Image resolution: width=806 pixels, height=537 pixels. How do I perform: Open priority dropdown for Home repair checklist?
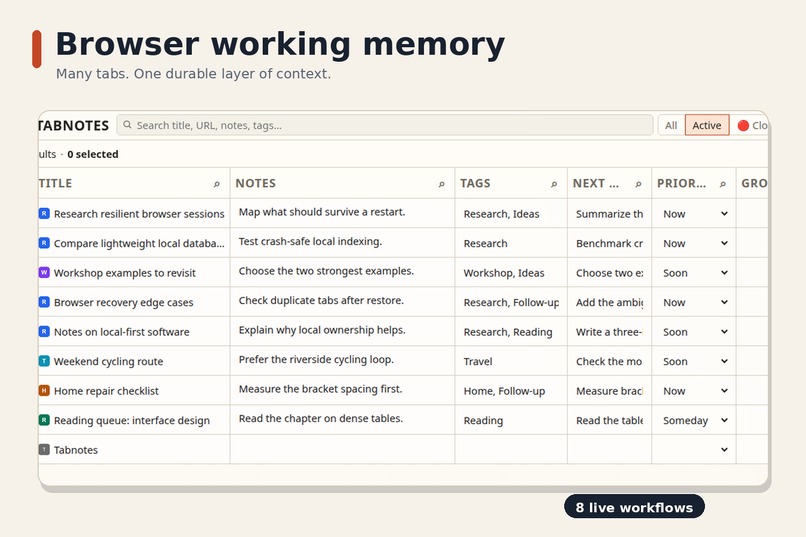tap(695, 391)
